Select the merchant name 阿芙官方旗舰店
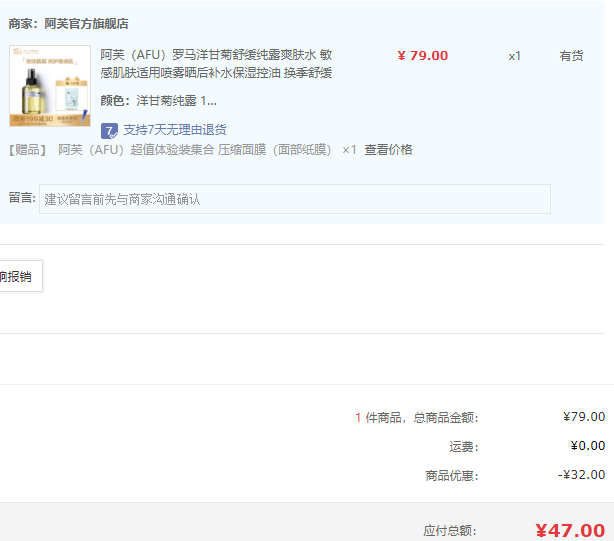The image size is (614, 541). click(86, 23)
